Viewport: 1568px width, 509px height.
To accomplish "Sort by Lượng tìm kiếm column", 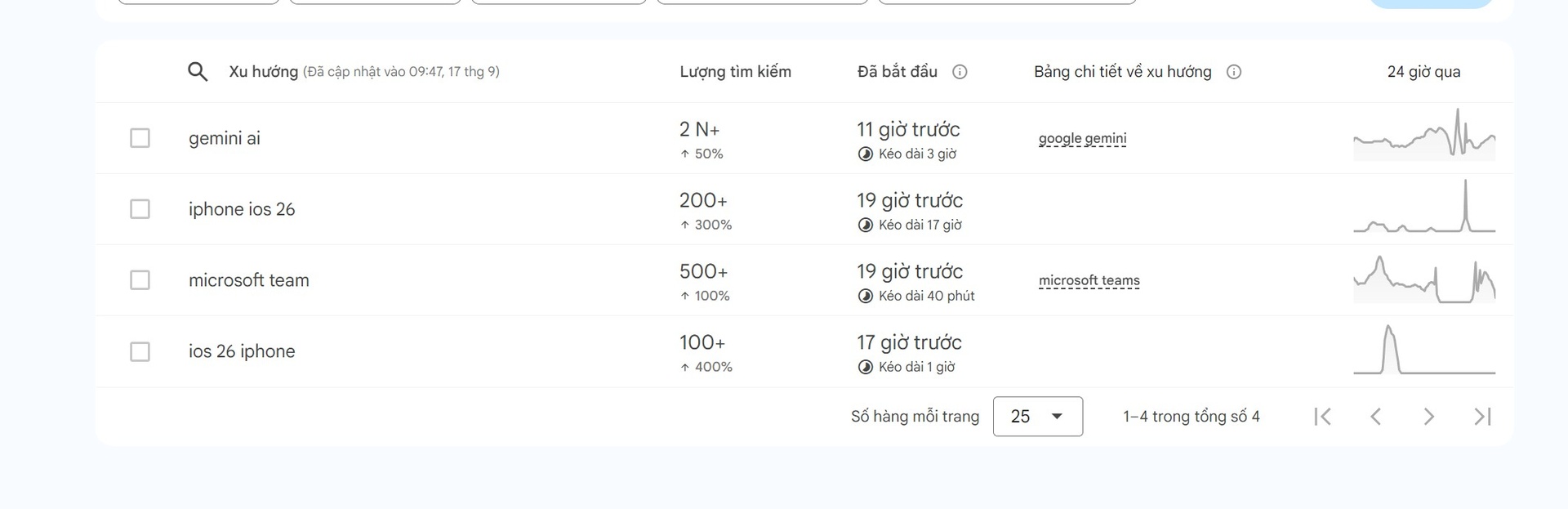I will click(735, 72).
